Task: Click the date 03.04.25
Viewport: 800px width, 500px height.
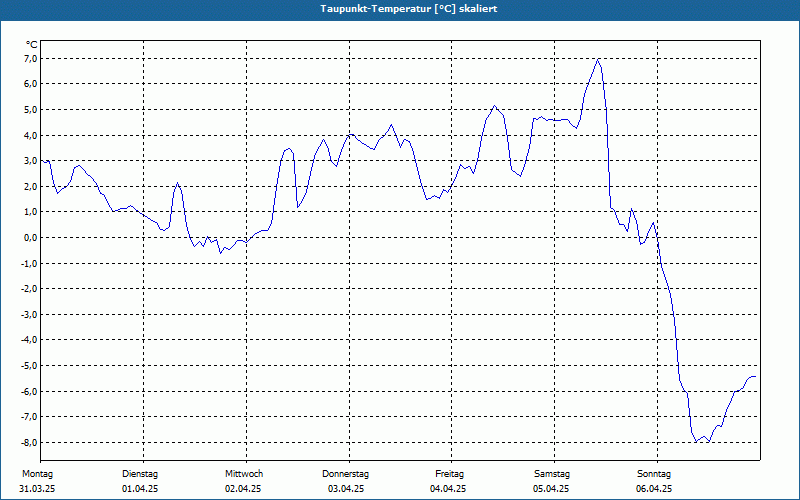Action: pos(346,489)
